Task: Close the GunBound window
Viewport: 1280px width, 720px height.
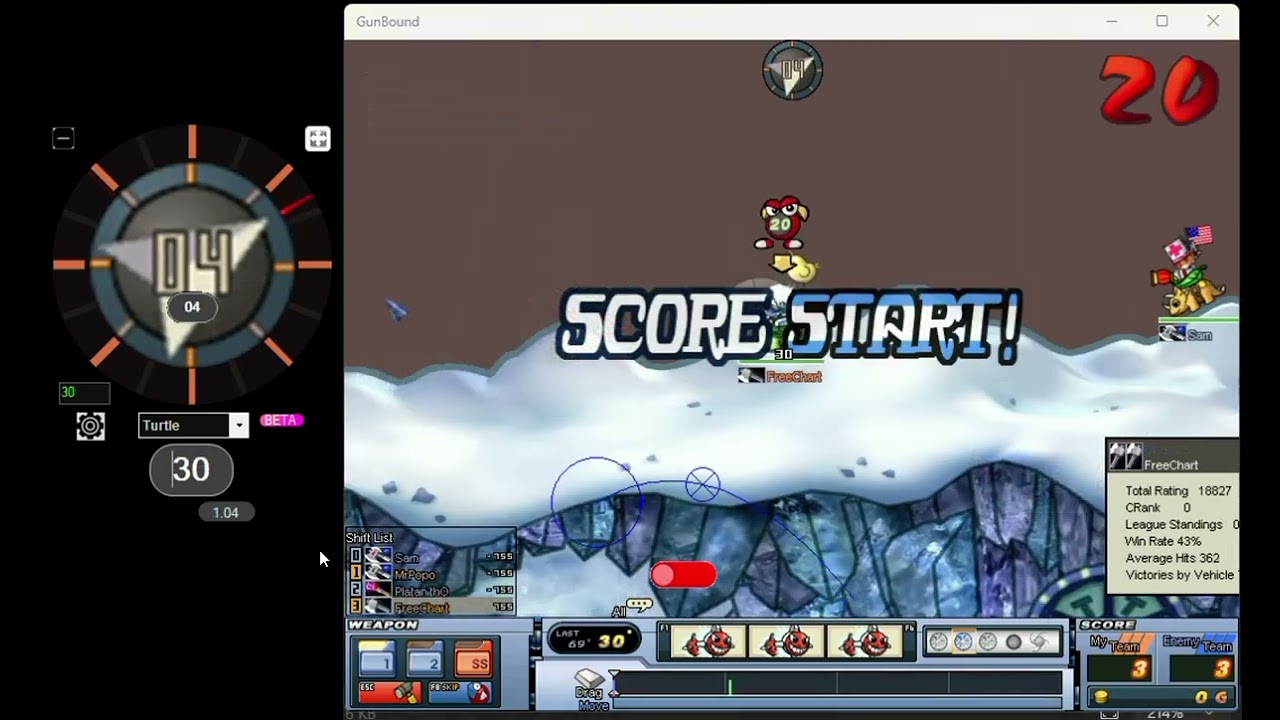Action: [x=1213, y=21]
